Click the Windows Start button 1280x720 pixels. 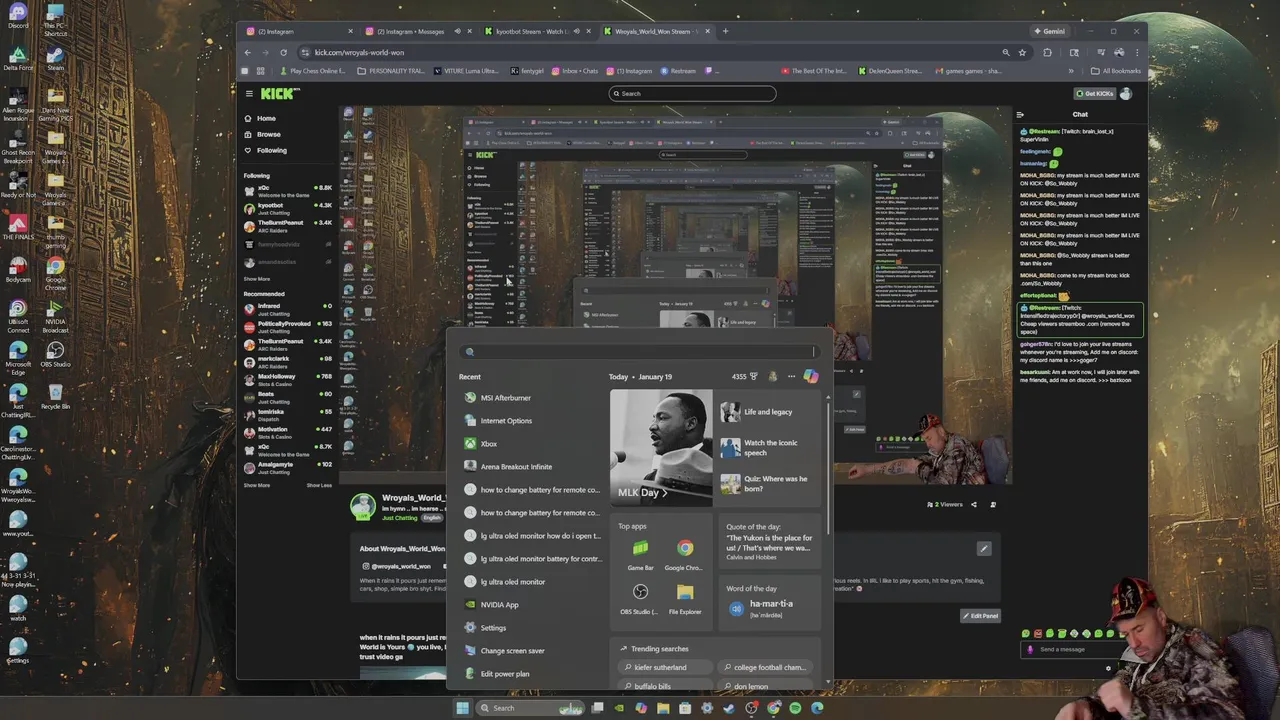[462, 708]
